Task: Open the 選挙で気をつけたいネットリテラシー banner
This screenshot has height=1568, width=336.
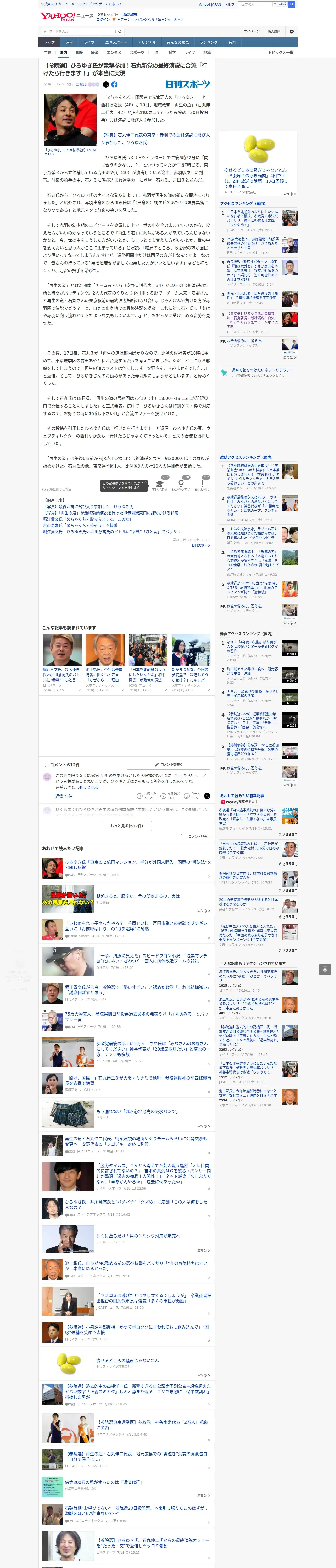Action: (x=258, y=372)
